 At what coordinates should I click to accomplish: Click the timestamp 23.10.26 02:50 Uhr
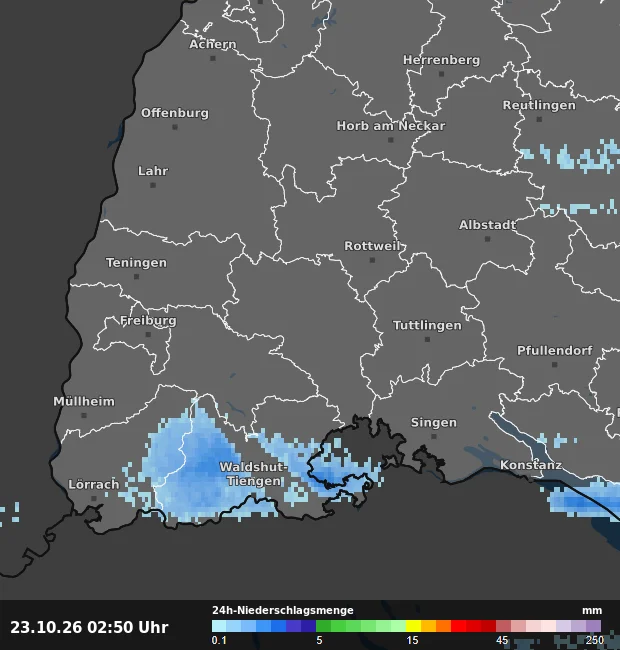click(89, 627)
